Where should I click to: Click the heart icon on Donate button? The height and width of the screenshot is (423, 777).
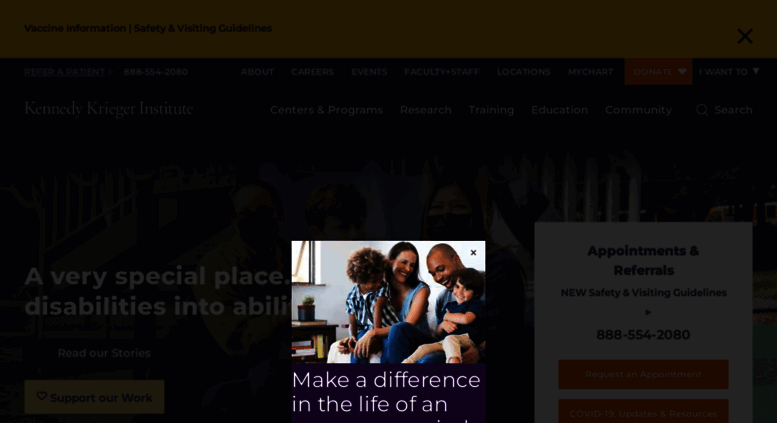tap(682, 71)
